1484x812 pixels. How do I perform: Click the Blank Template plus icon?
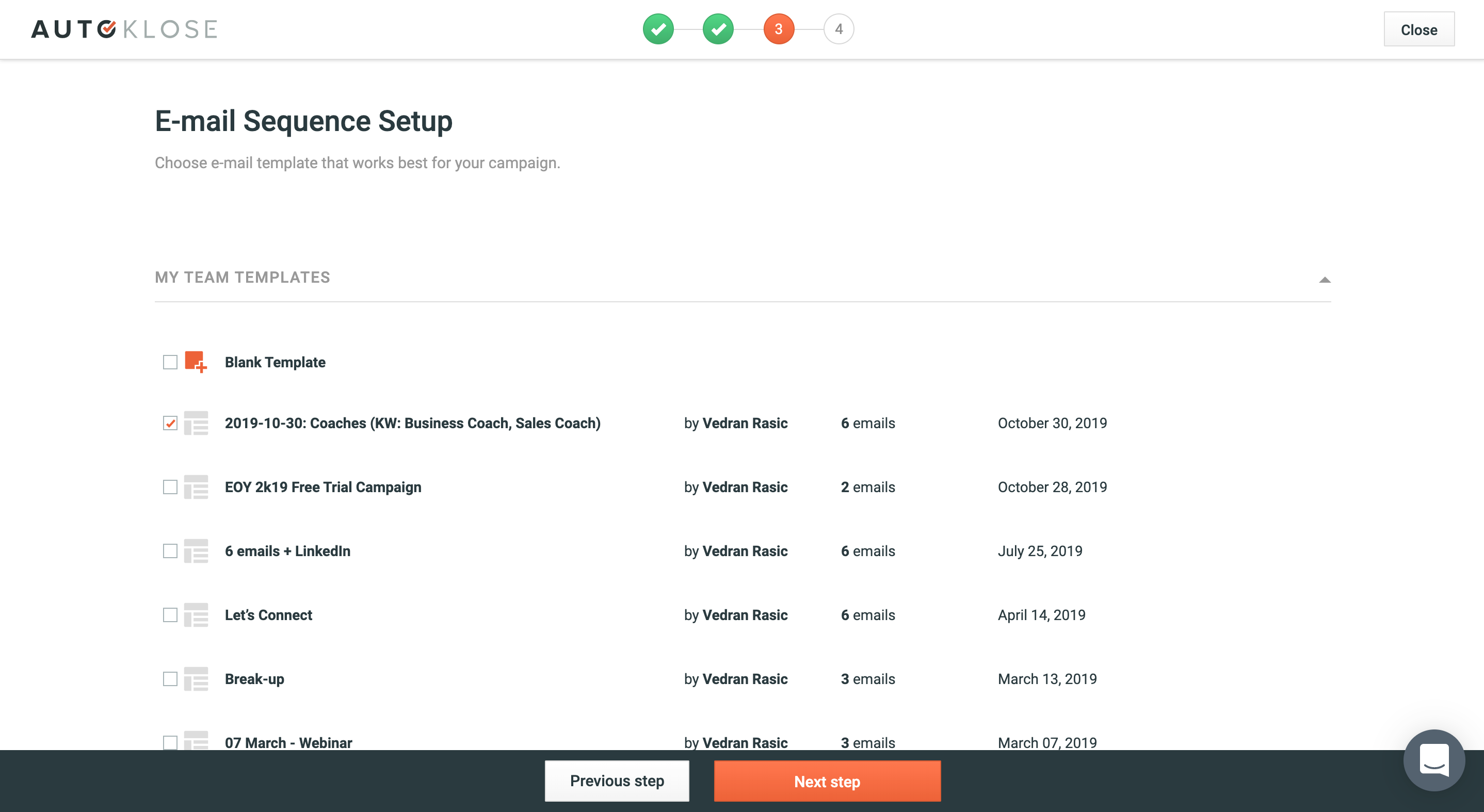coord(195,362)
